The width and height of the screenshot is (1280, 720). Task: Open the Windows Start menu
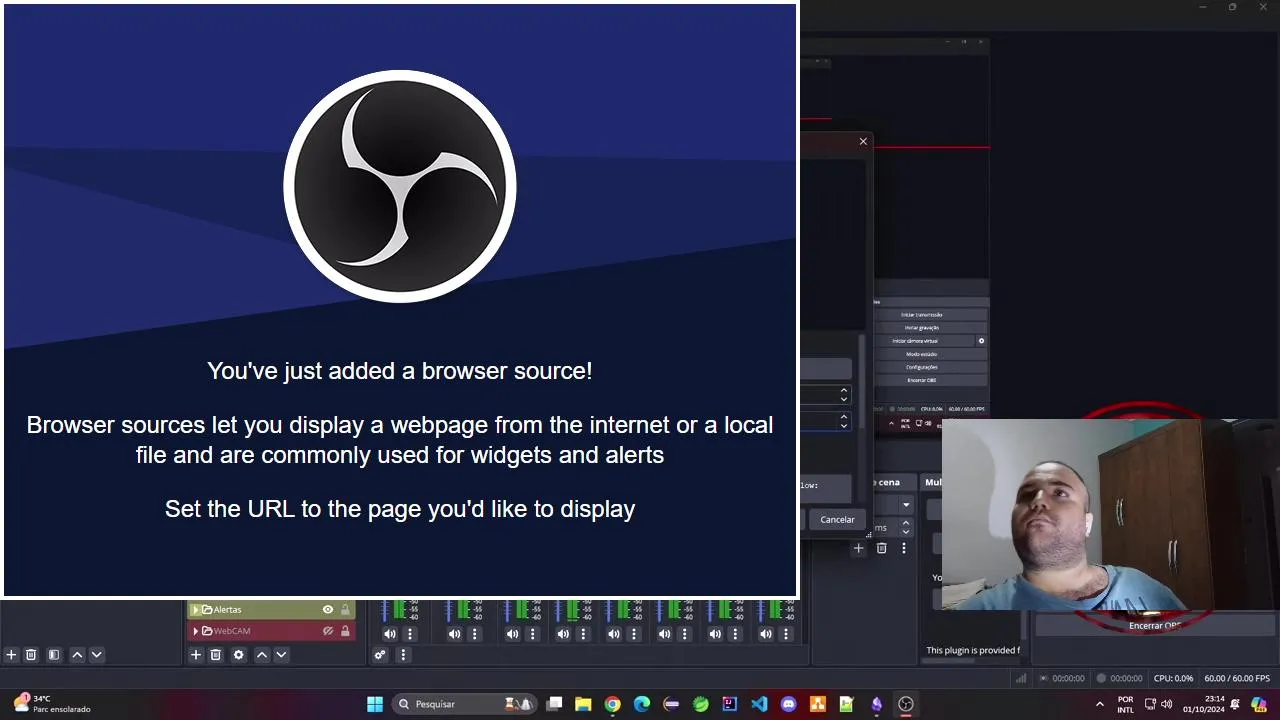pos(375,704)
